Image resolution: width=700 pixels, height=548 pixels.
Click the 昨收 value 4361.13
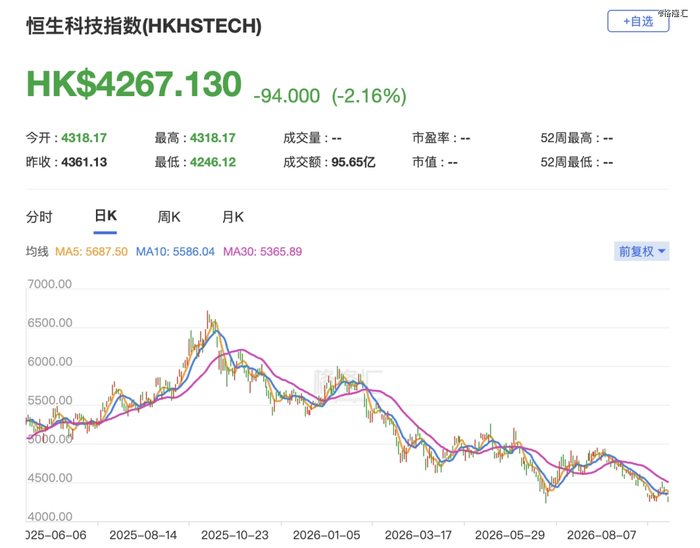[x=84, y=162]
